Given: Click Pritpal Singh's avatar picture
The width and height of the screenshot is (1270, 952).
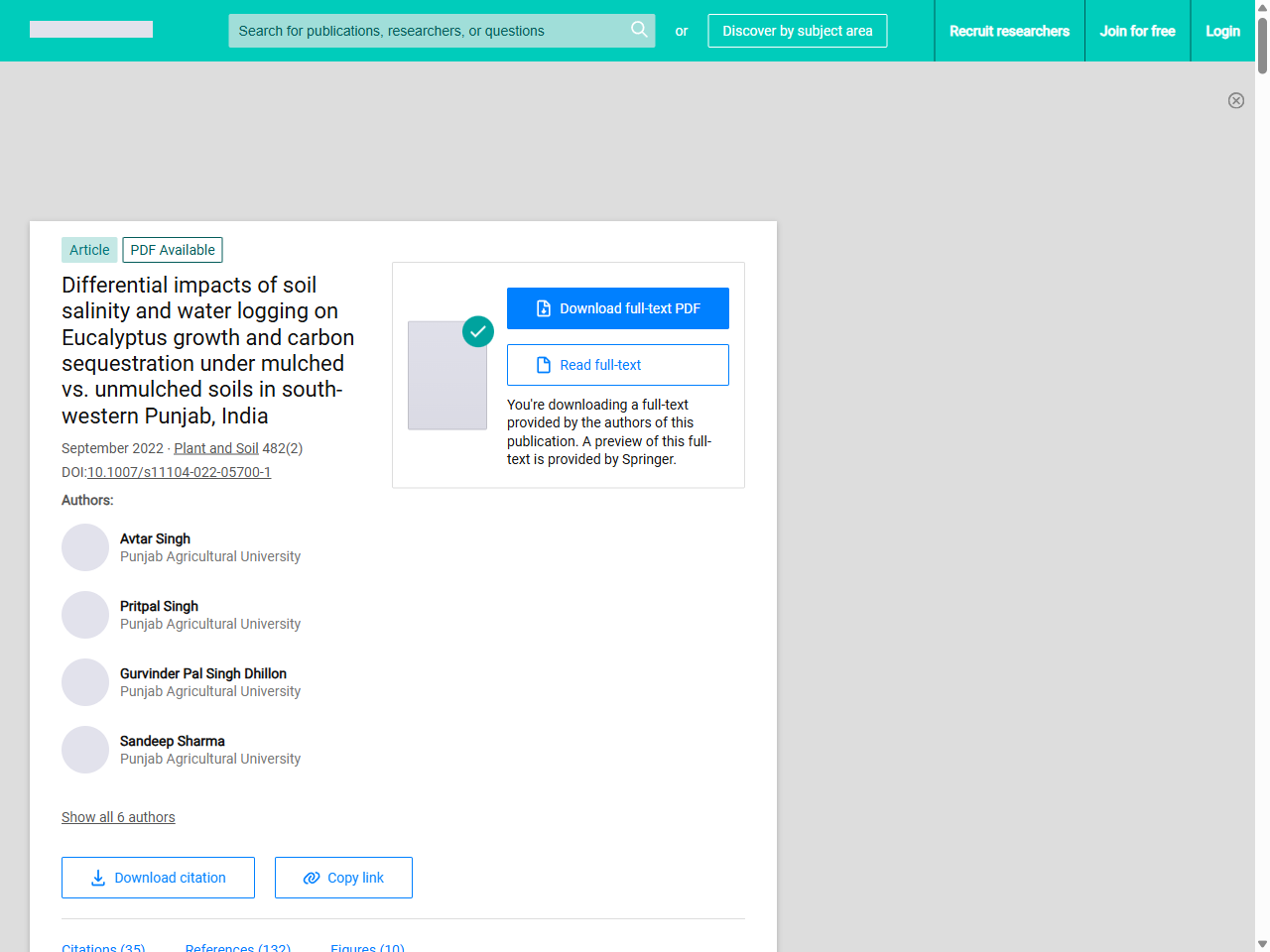Looking at the screenshot, I should point(85,615).
